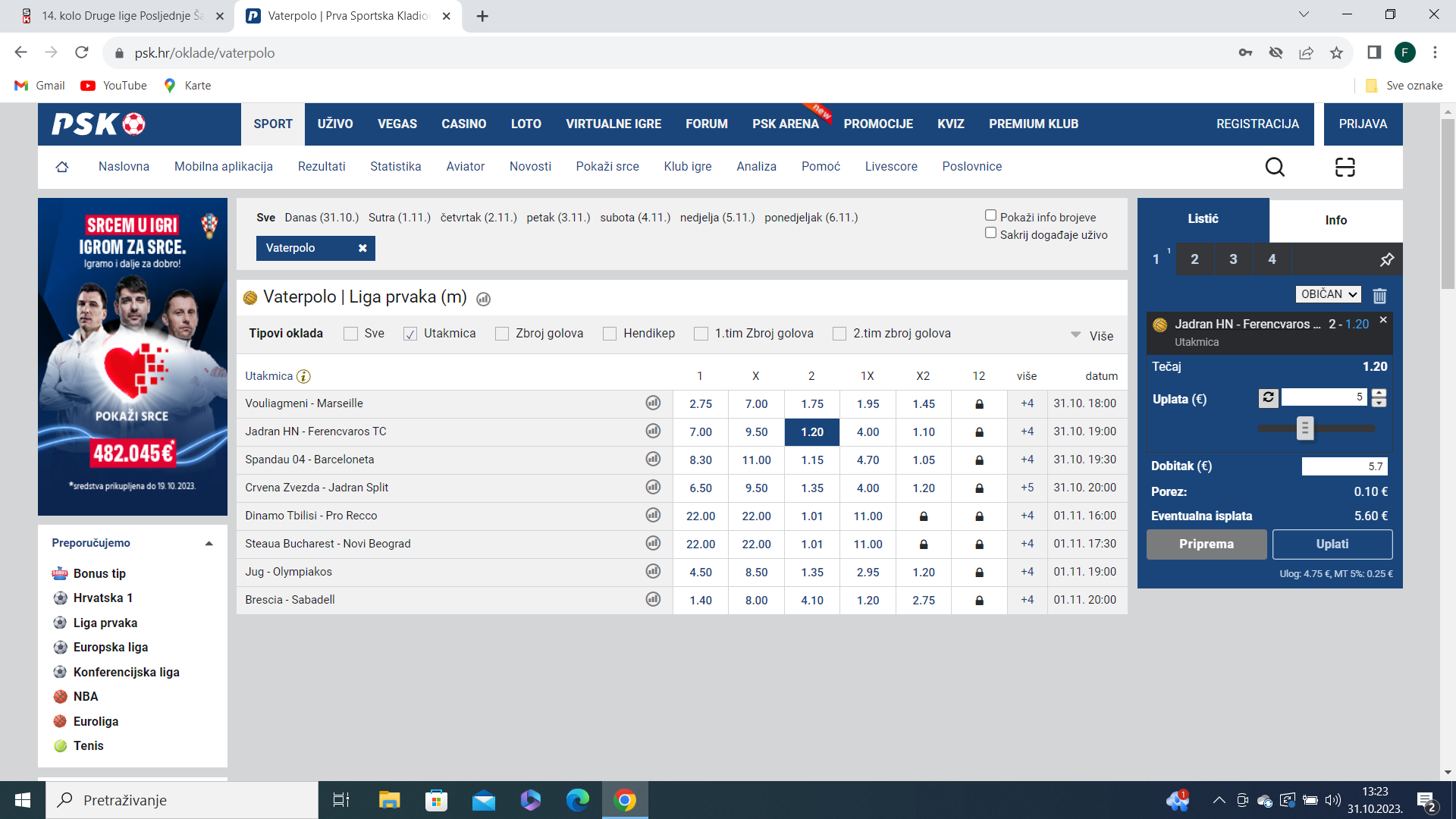Open Liga prvaka in recommended list
Viewport: 1456px width, 819px height.
(x=105, y=623)
